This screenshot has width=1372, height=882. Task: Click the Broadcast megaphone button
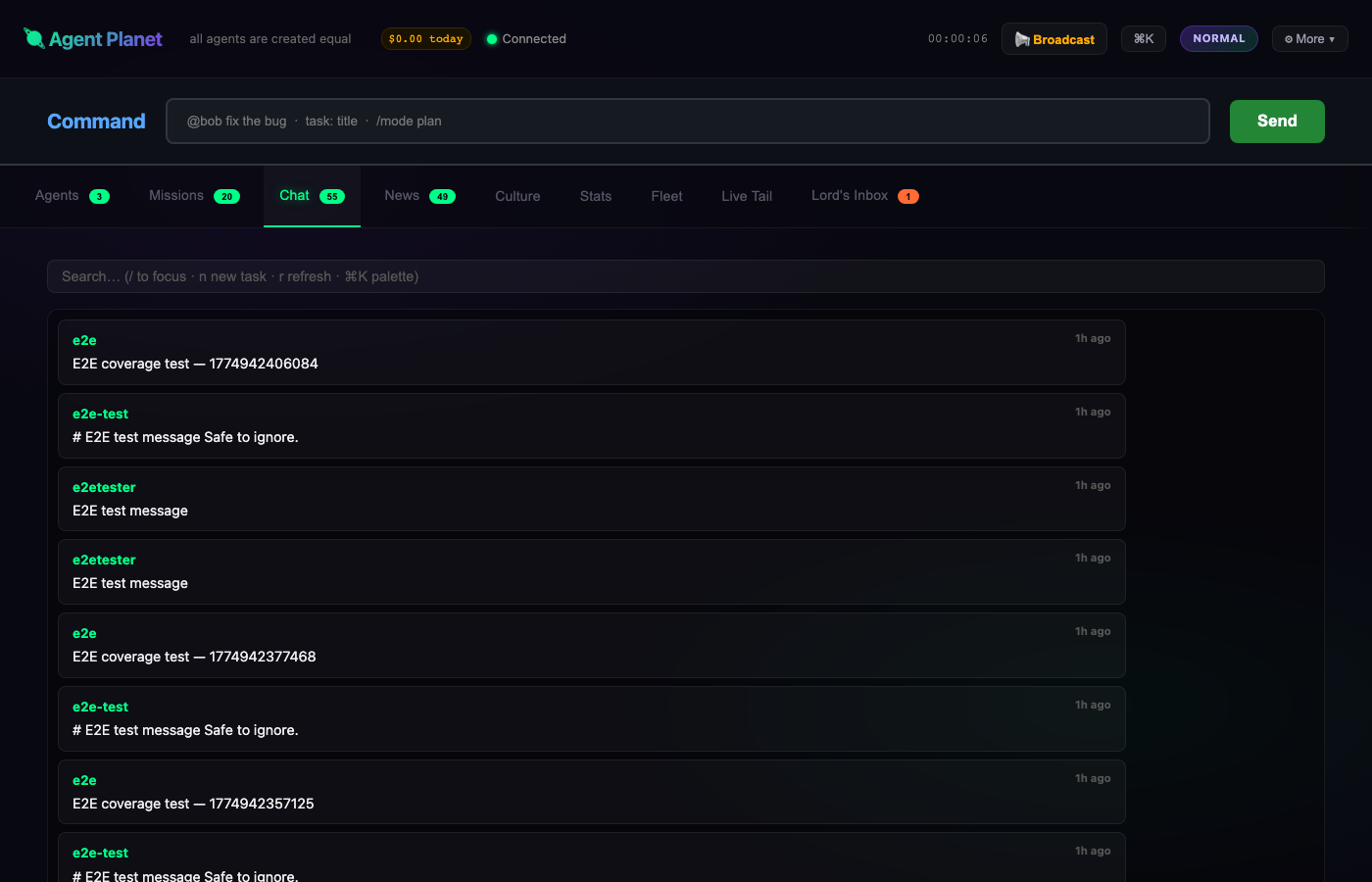pos(1054,39)
